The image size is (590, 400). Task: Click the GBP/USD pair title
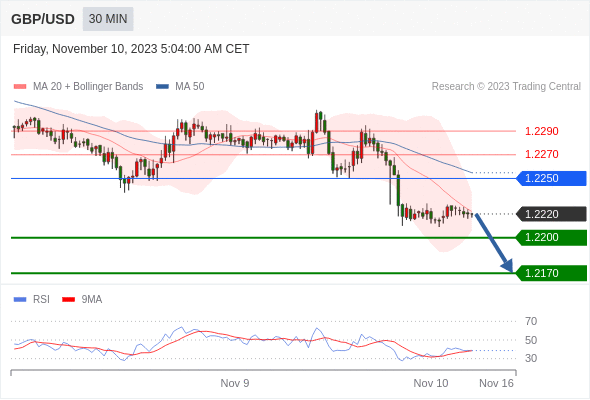click(43, 19)
